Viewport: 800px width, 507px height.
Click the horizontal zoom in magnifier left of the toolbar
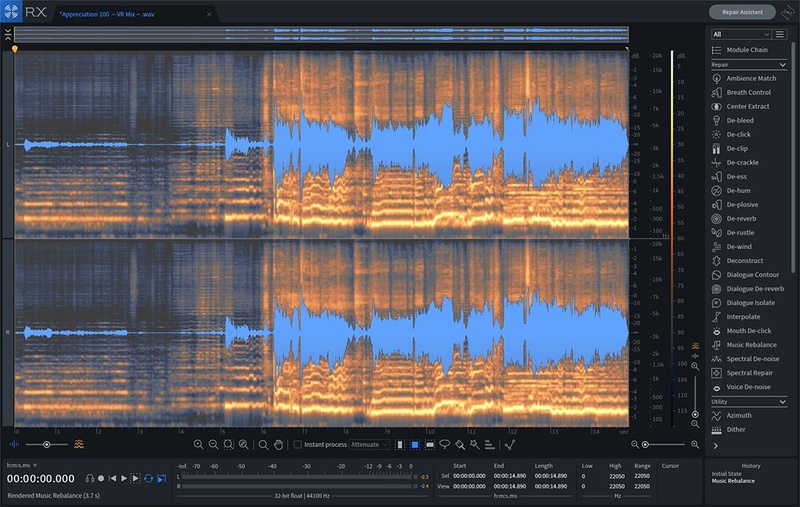(x=198, y=444)
